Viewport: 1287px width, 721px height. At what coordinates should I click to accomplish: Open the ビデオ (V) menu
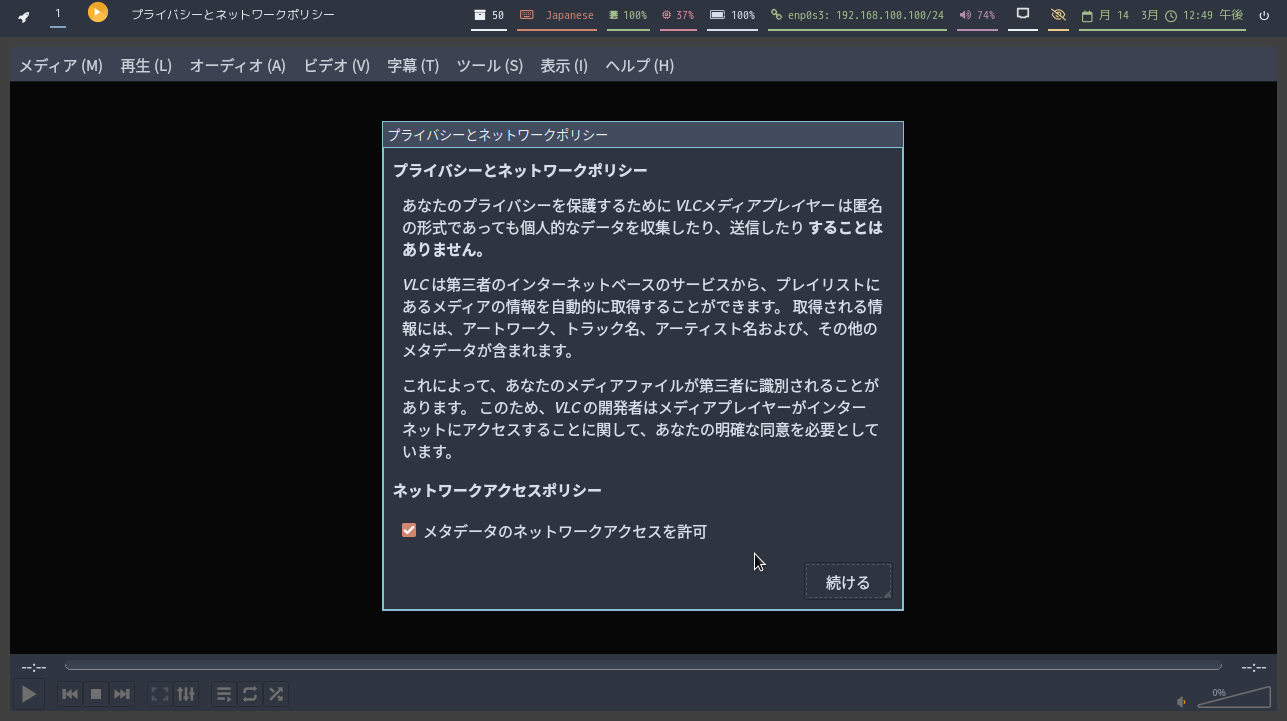(x=337, y=65)
